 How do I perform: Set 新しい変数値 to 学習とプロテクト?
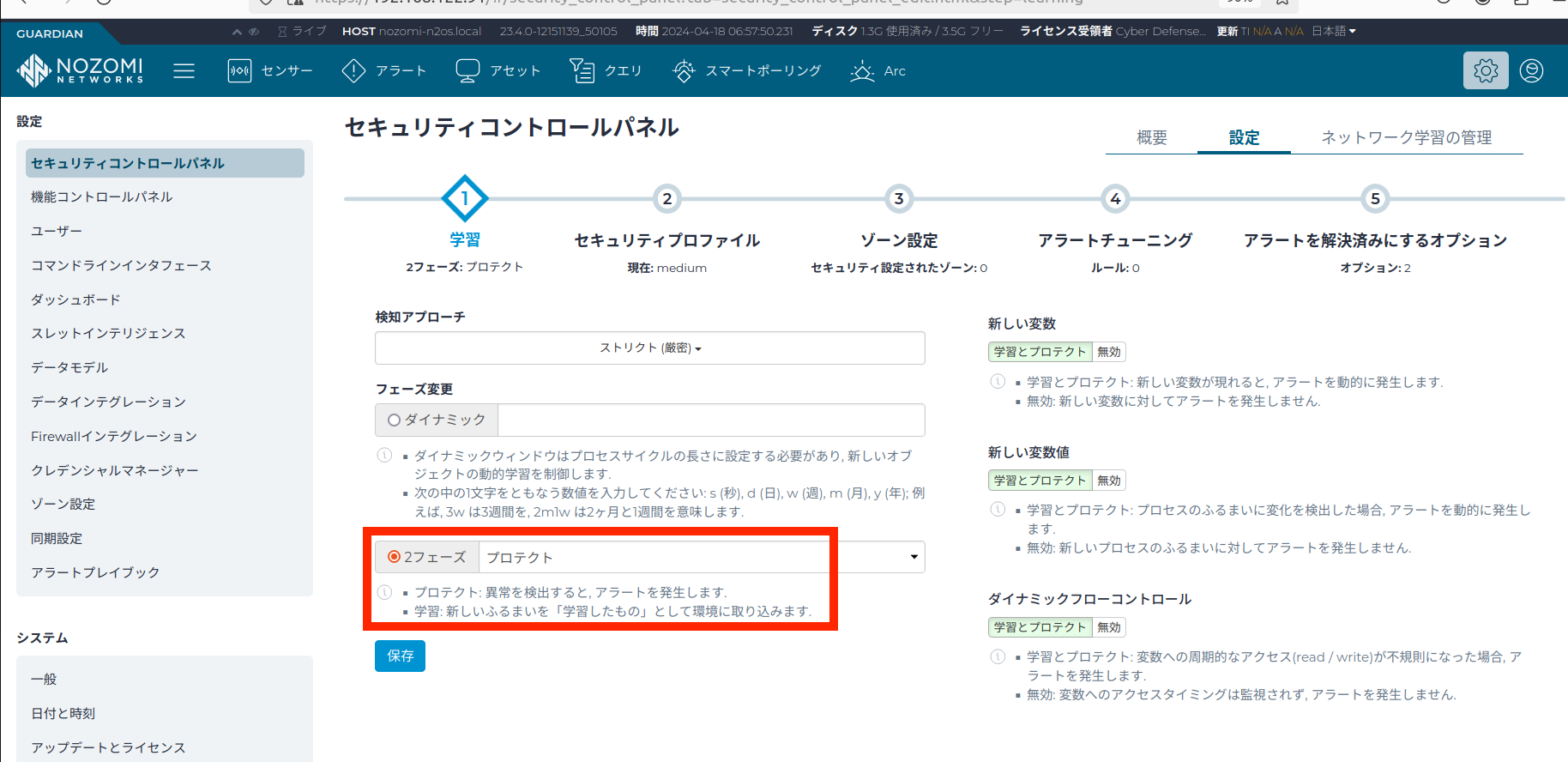tap(1040, 481)
